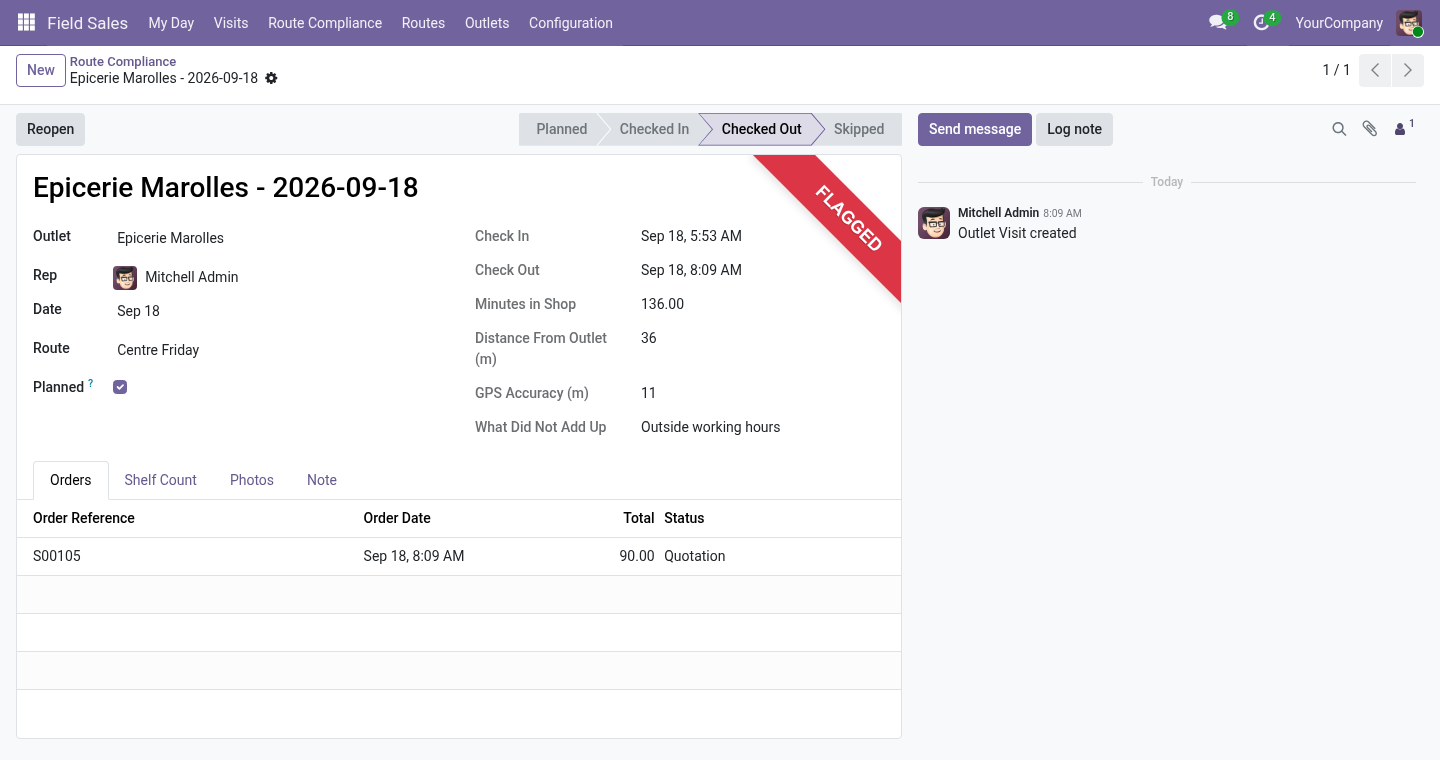Click the Reopen button

point(51,129)
